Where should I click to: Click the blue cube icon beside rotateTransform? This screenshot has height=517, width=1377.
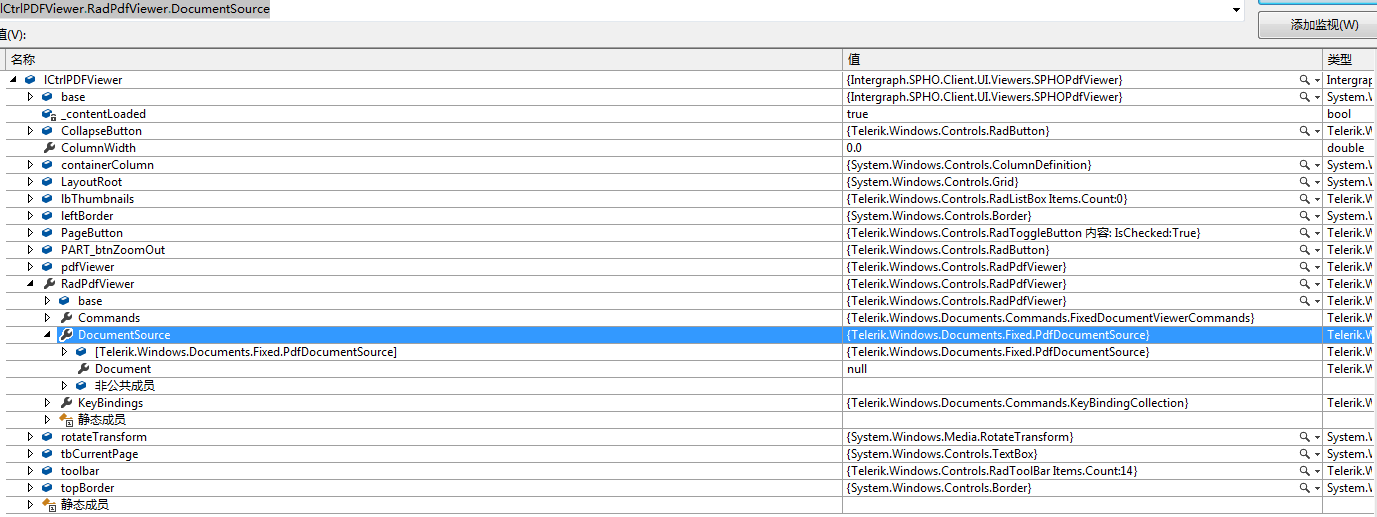tap(47, 437)
